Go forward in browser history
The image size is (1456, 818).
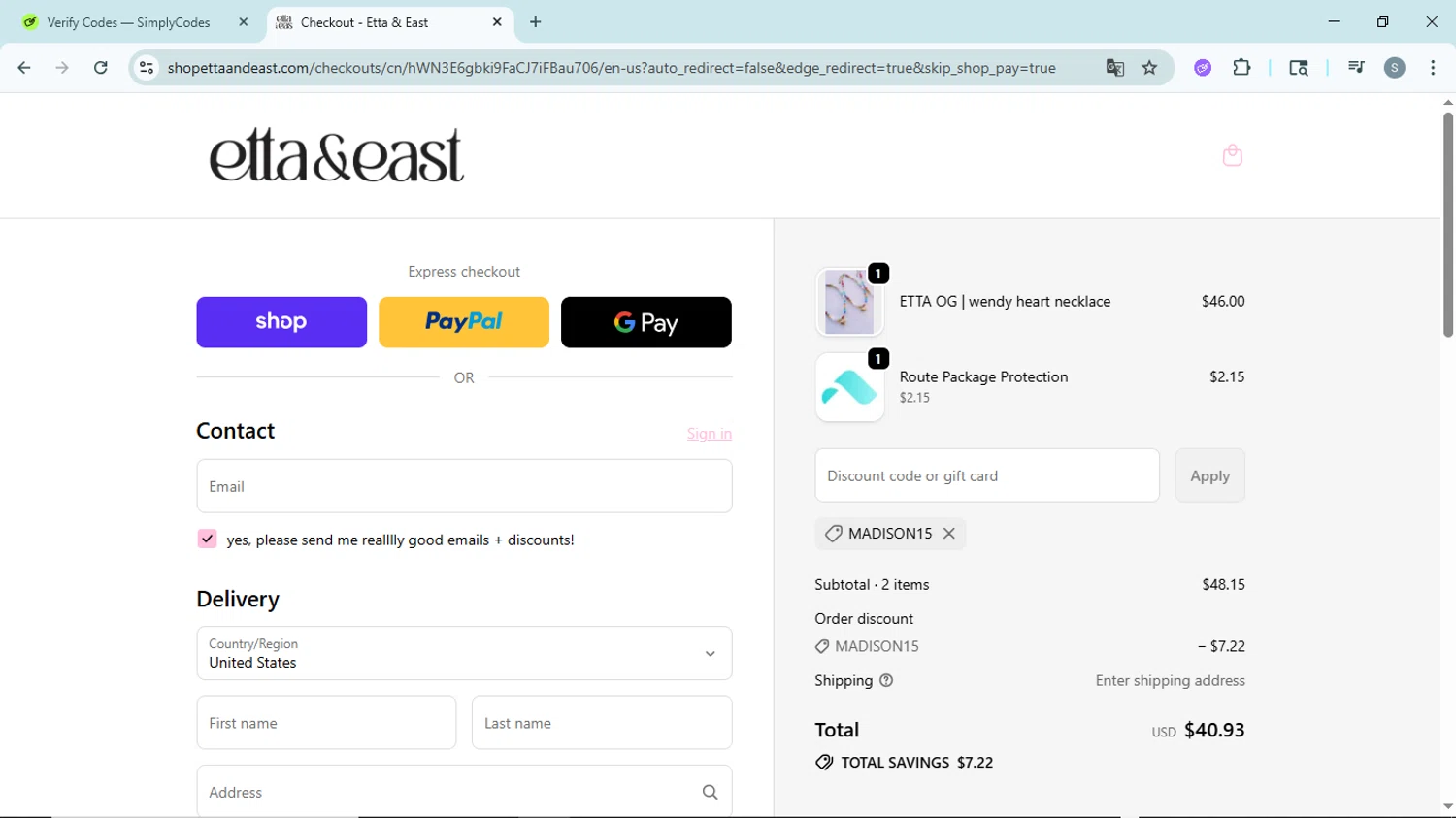click(x=62, y=68)
